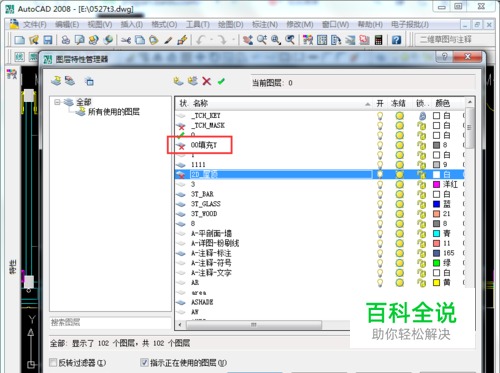500x373 pixels.
Task: Toggle lock icon for _TCH_KEY layer
Action: tap(422, 116)
